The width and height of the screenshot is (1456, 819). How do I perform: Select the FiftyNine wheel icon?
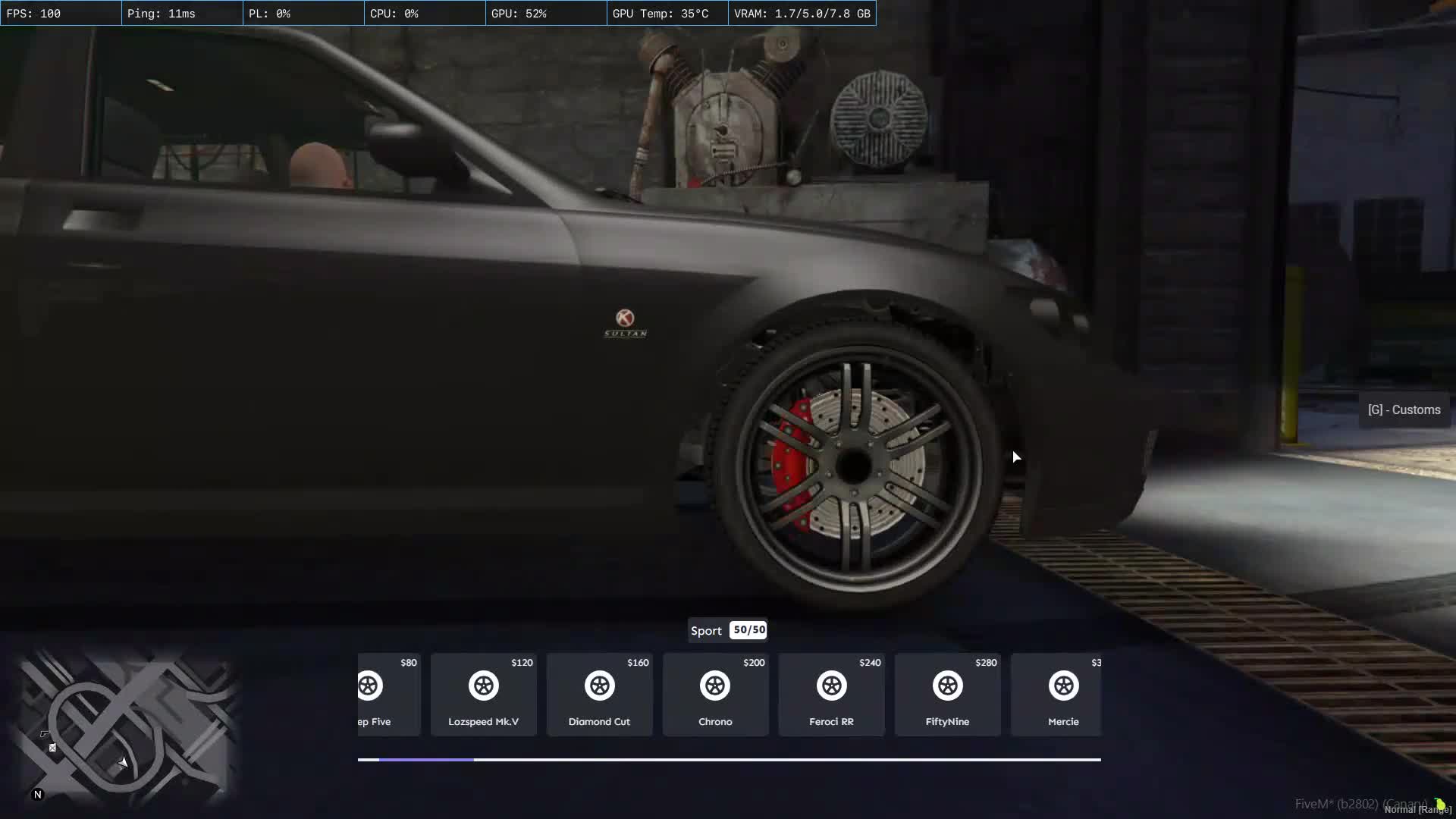click(x=948, y=686)
